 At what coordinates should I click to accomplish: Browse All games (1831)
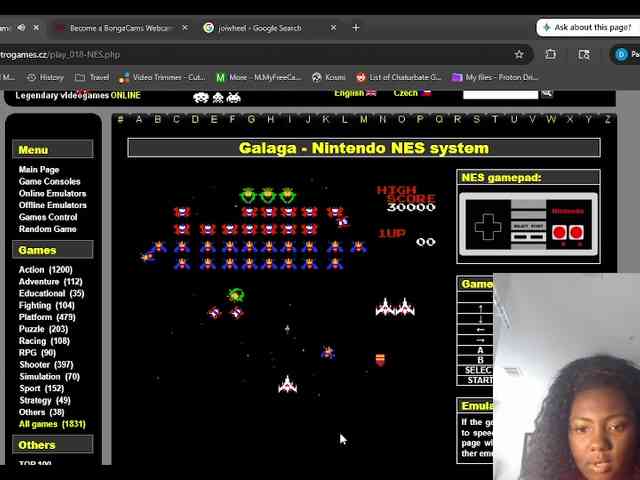[52, 424]
